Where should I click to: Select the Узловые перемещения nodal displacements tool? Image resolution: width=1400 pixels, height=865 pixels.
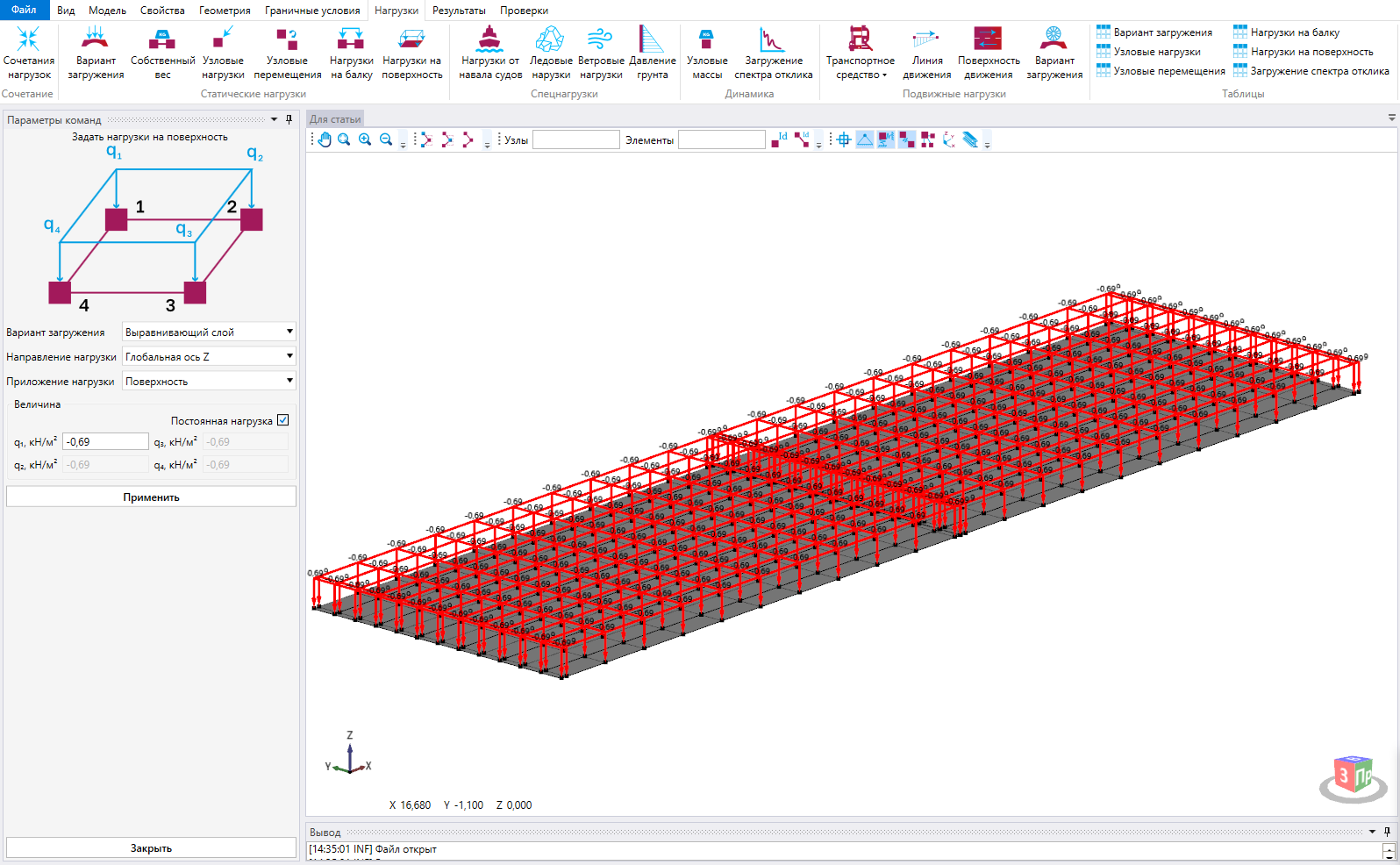click(287, 53)
